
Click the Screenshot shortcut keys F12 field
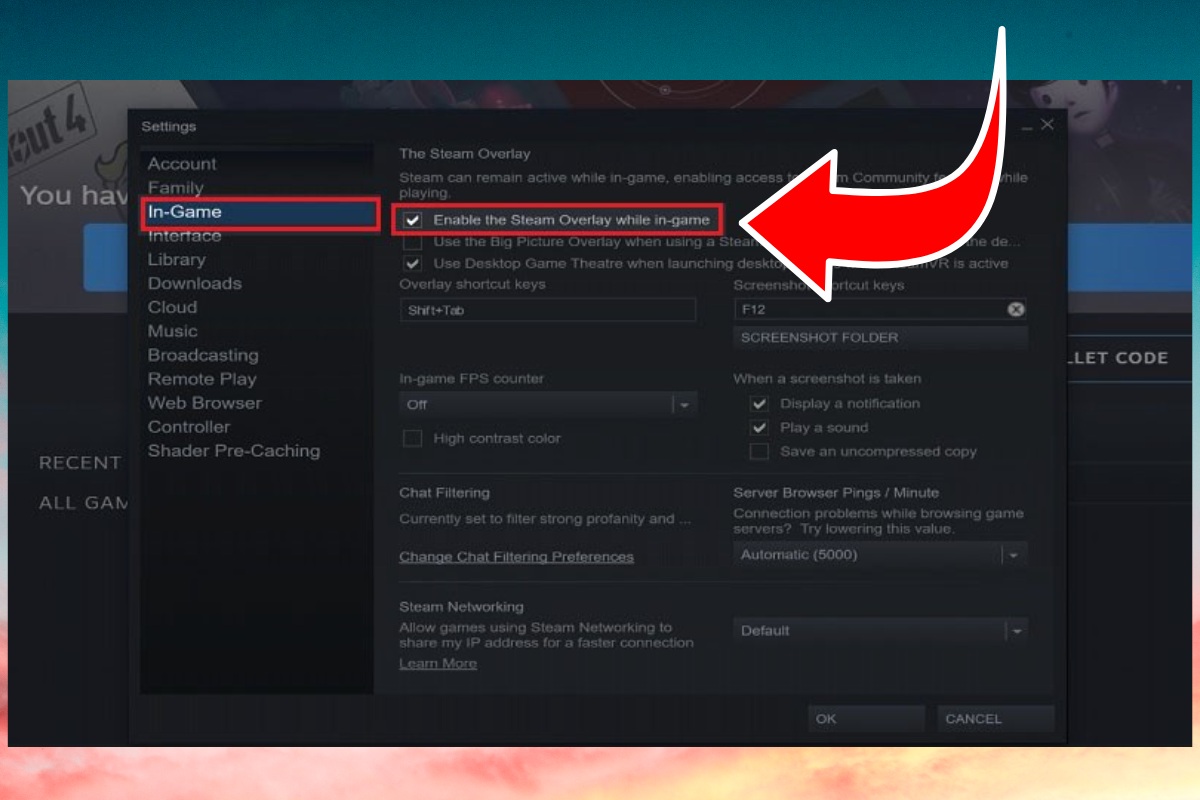coord(880,310)
